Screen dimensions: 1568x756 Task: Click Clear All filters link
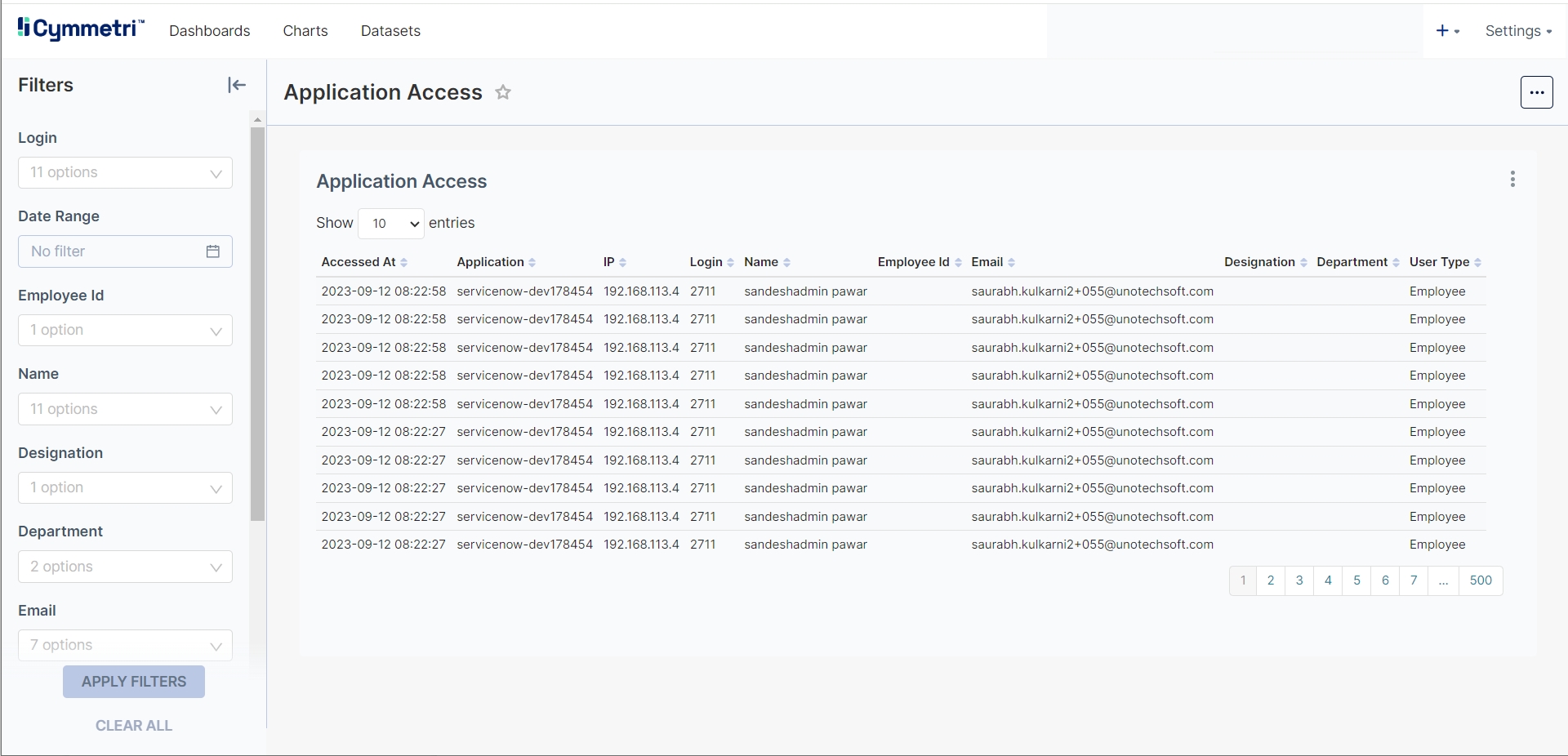[134, 726]
